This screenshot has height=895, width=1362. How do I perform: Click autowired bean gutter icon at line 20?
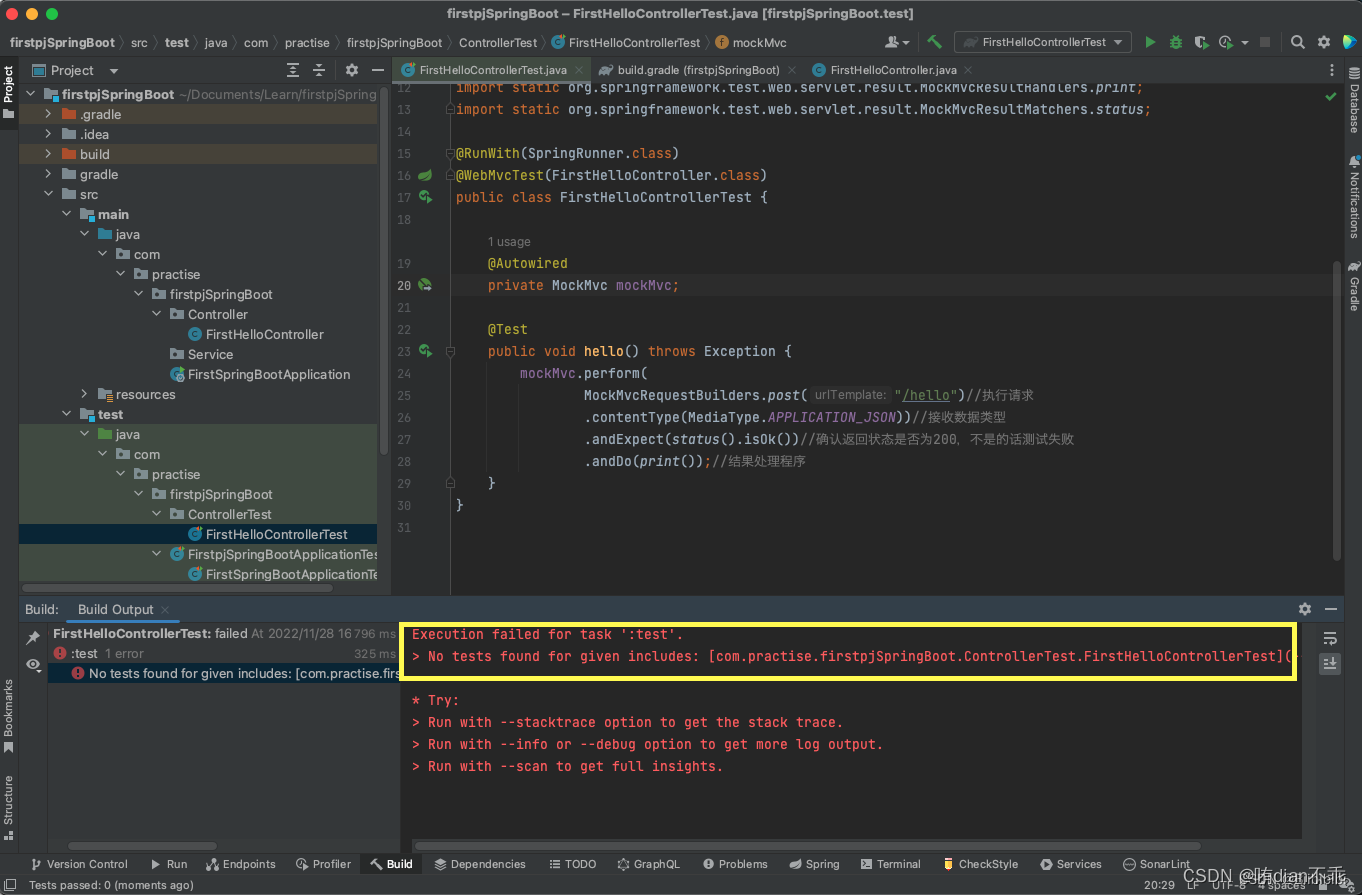point(425,285)
